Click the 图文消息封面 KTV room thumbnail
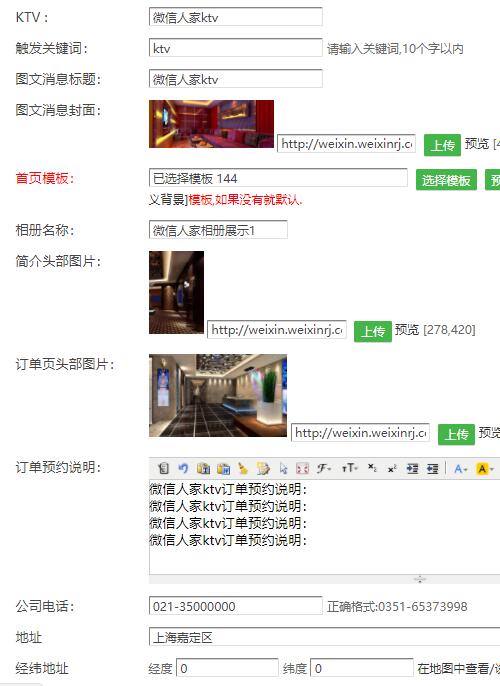This screenshot has width=500, height=686. 211,124
